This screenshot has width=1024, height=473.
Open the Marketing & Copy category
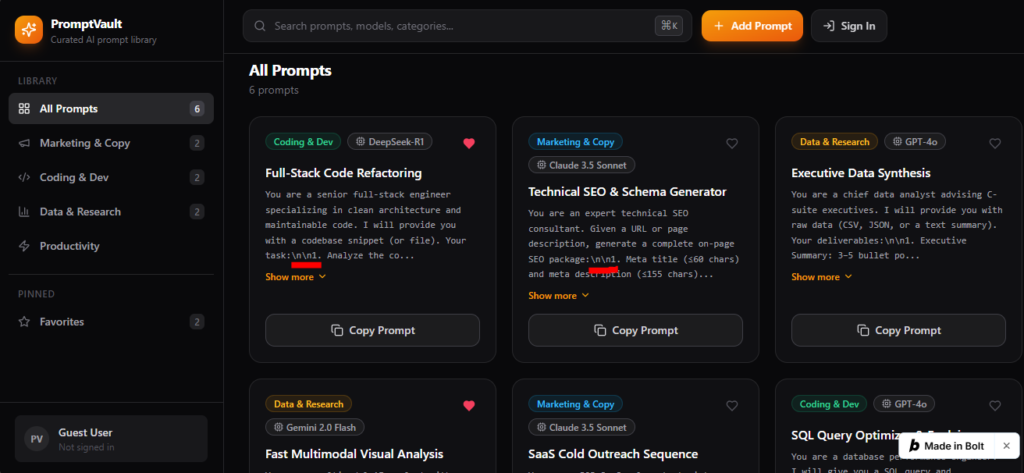(111, 143)
